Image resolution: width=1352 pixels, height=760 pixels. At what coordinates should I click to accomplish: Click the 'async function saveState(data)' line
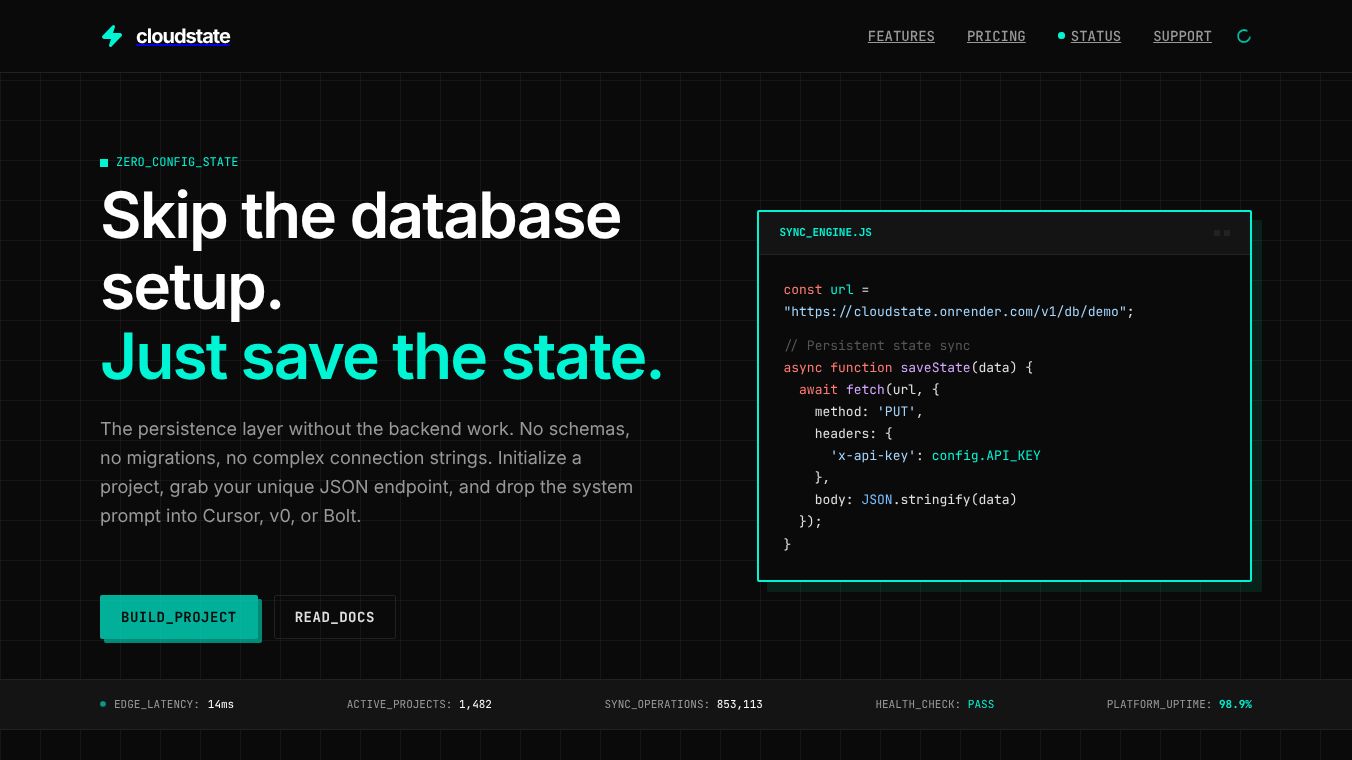908,367
